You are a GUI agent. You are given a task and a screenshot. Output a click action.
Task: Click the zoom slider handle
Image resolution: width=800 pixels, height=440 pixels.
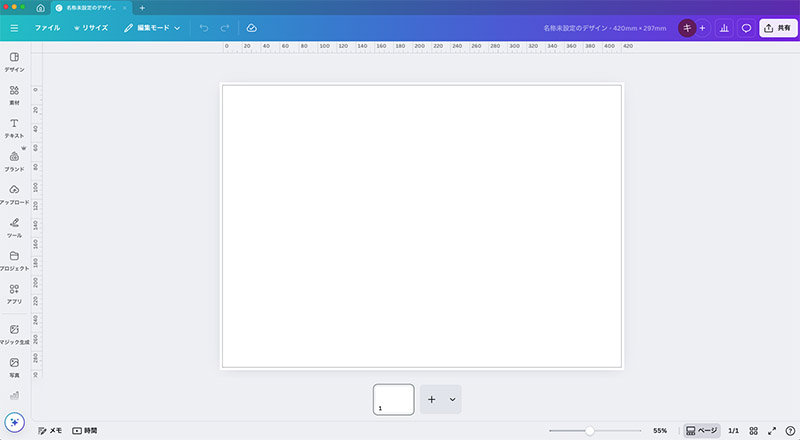(x=589, y=430)
